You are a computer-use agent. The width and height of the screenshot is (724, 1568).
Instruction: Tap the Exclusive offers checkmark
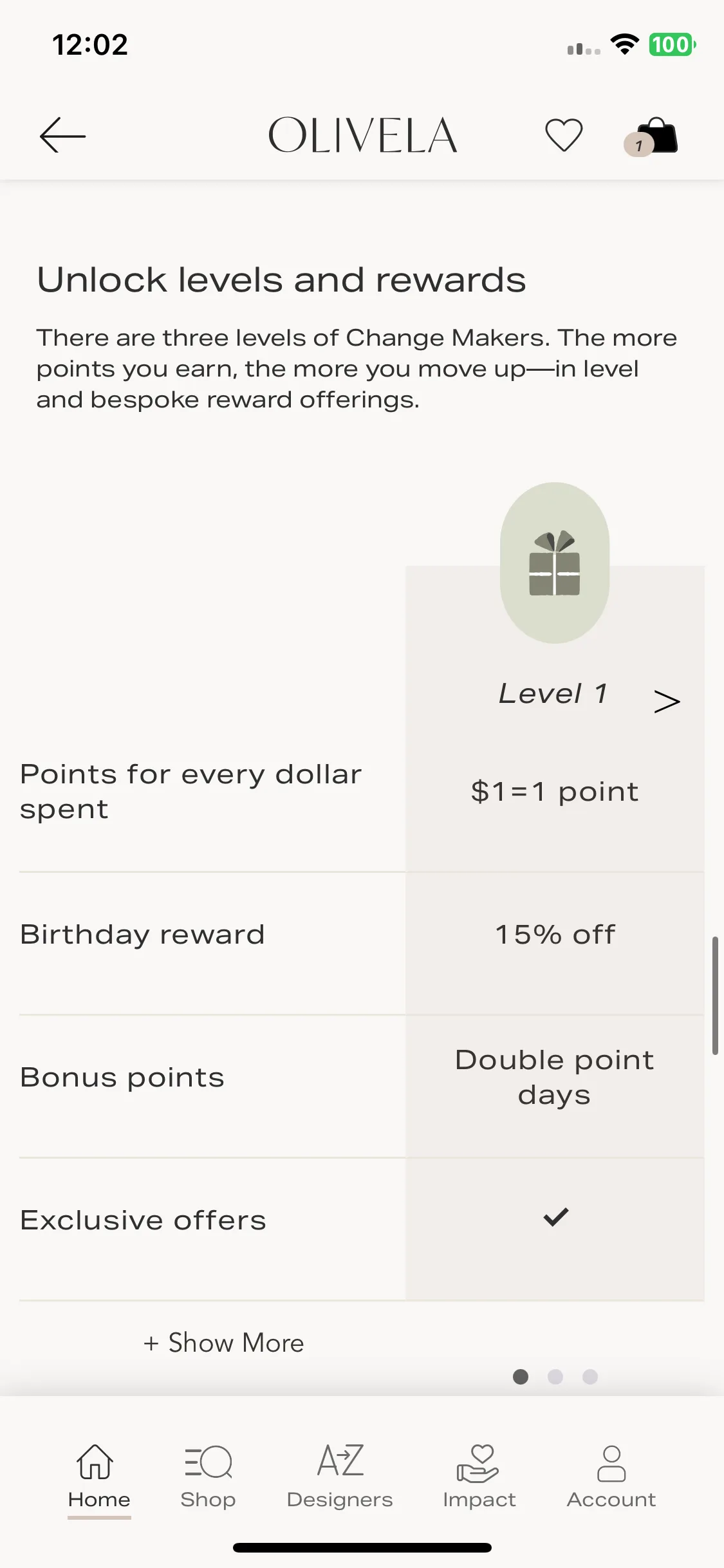click(x=555, y=1217)
